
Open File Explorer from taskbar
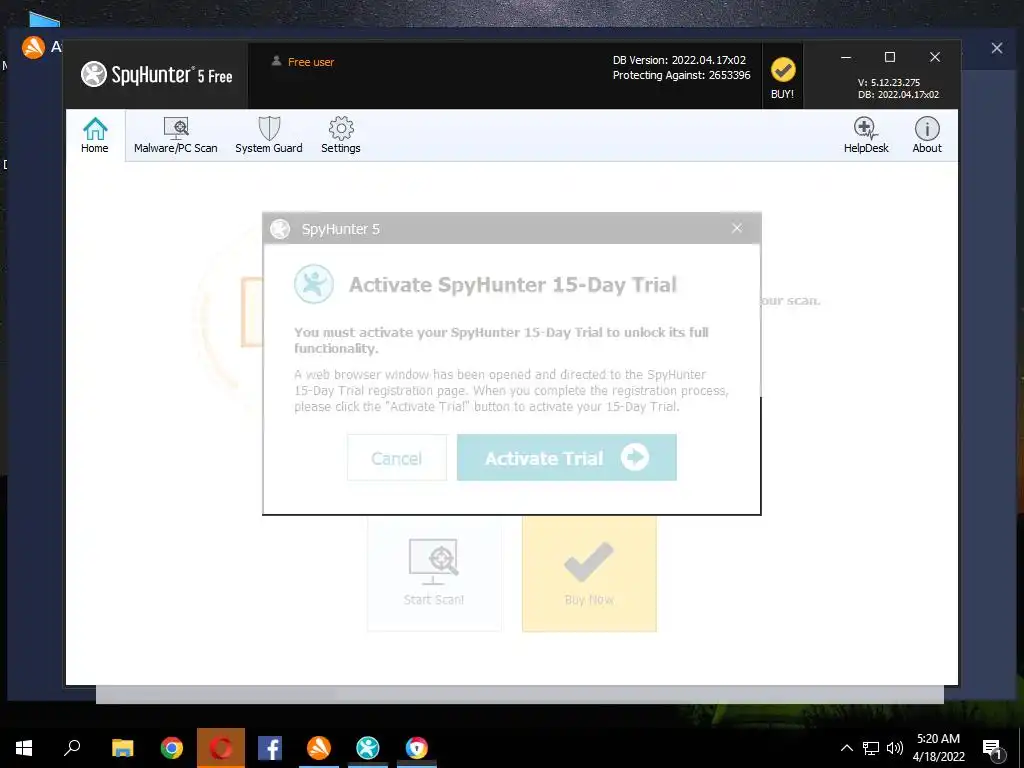122,748
